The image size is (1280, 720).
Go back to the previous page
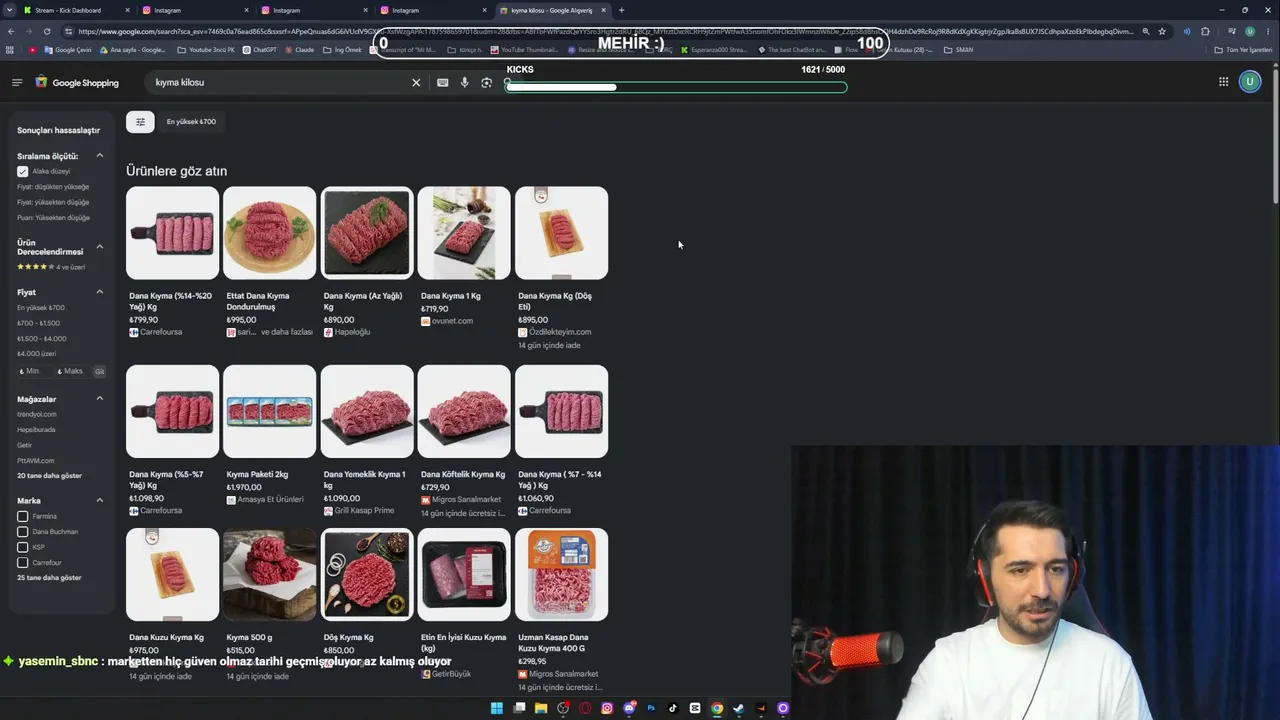pos(10,31)
